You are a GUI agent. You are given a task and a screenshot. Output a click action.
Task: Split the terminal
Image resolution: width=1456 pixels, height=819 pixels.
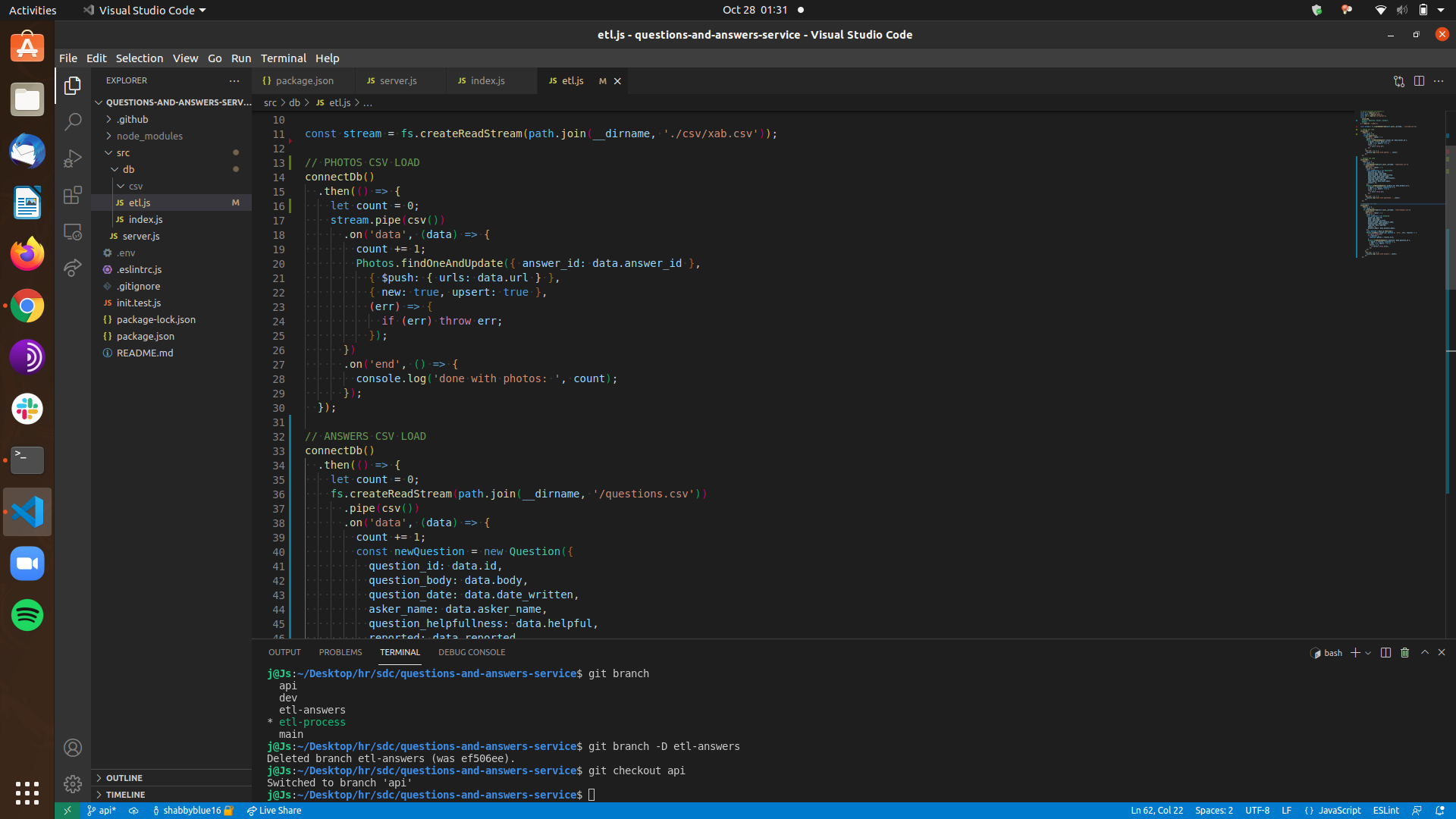1385,652
